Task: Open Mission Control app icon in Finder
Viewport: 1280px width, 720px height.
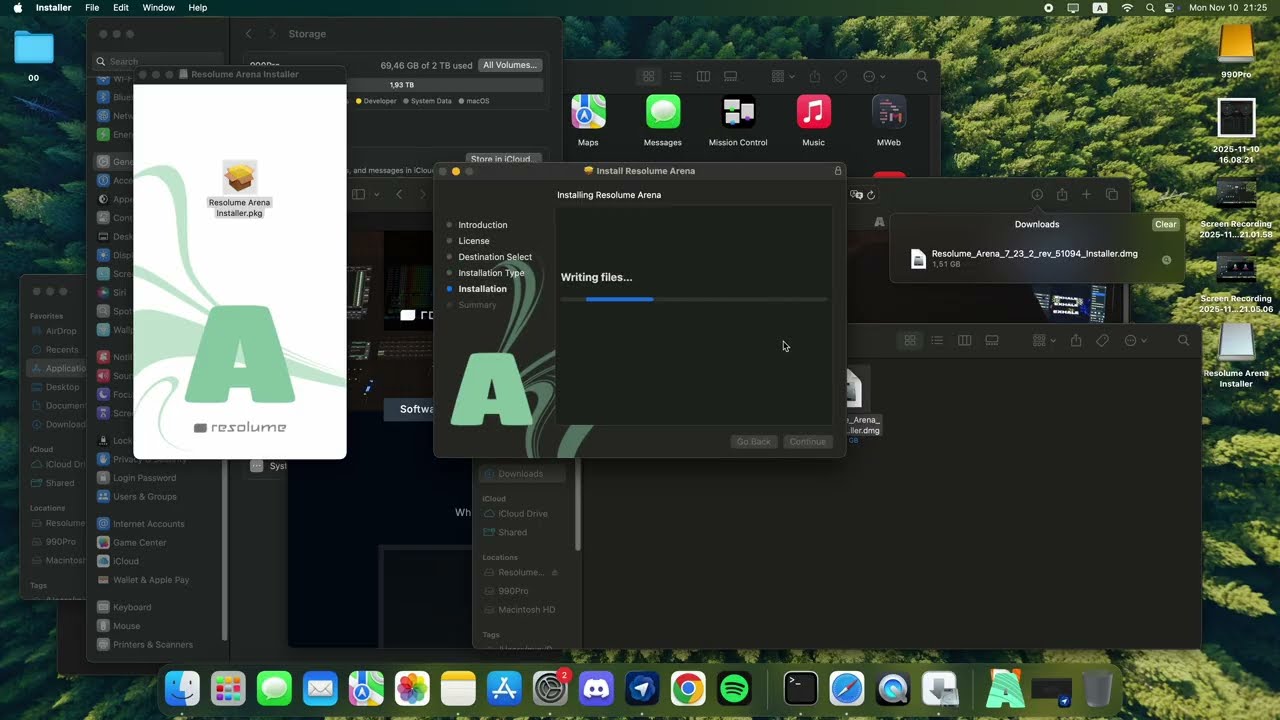Action: tap(738, 112)
